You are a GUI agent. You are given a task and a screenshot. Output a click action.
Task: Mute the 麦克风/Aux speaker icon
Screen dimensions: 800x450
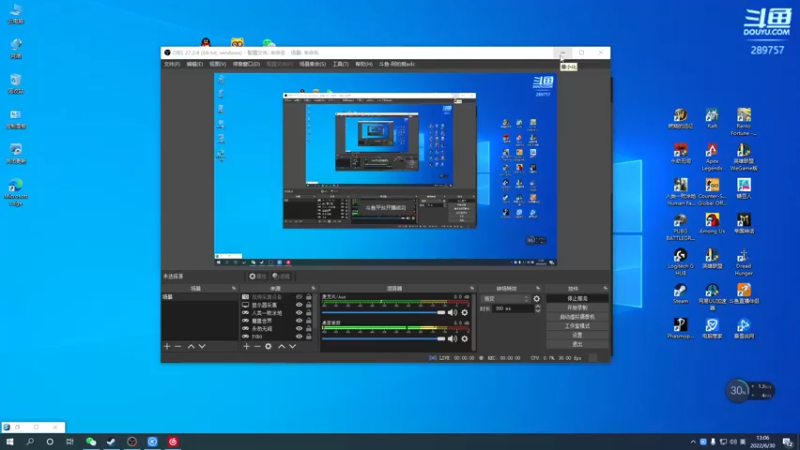pyautogui.click(x=453, y=312)
